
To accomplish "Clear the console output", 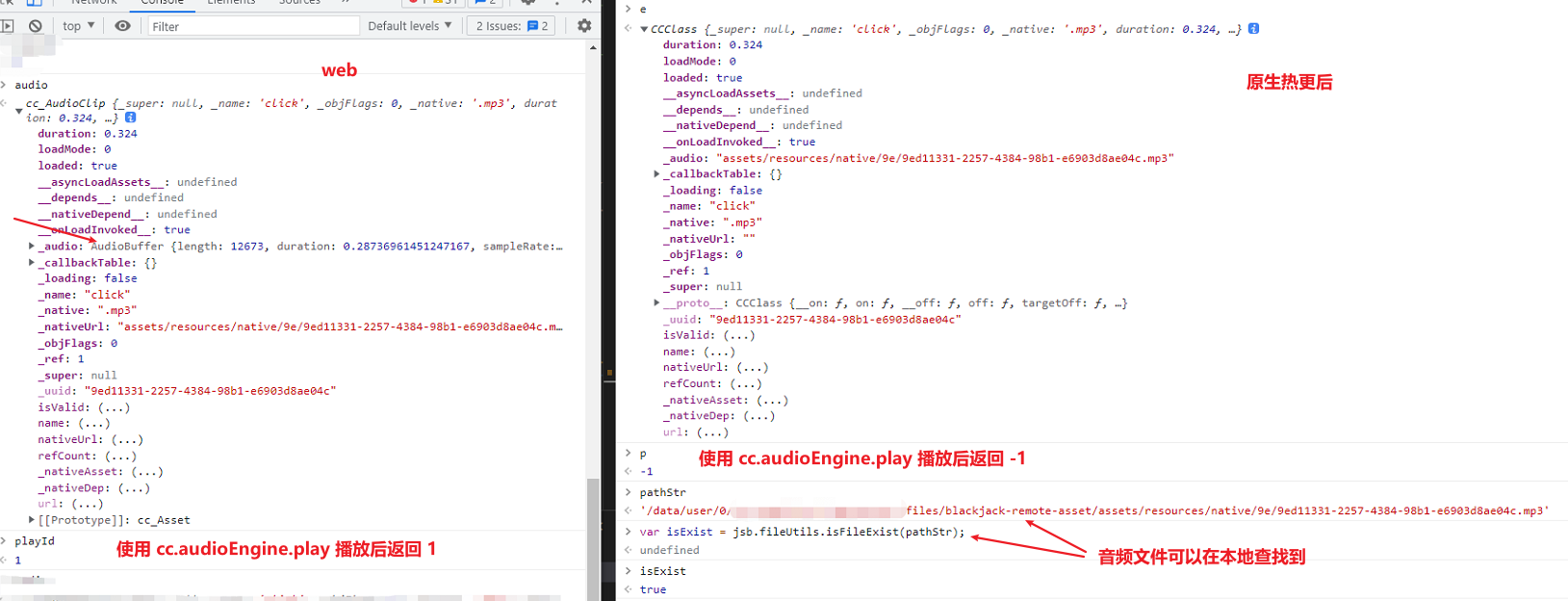I will 36,26.
